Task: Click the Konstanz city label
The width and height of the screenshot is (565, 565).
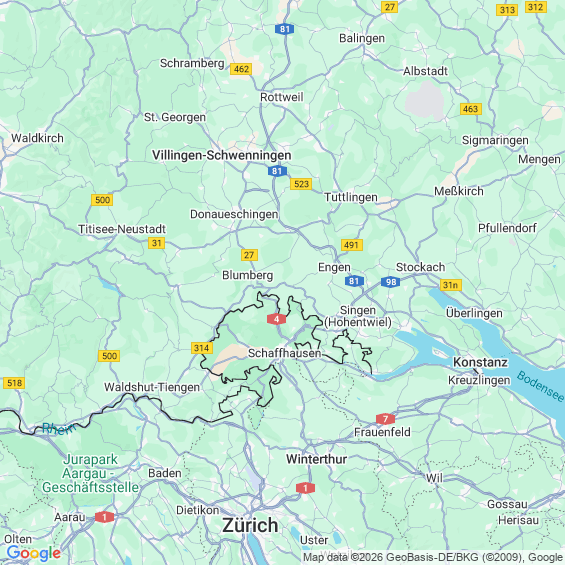Action: [480, 362]
